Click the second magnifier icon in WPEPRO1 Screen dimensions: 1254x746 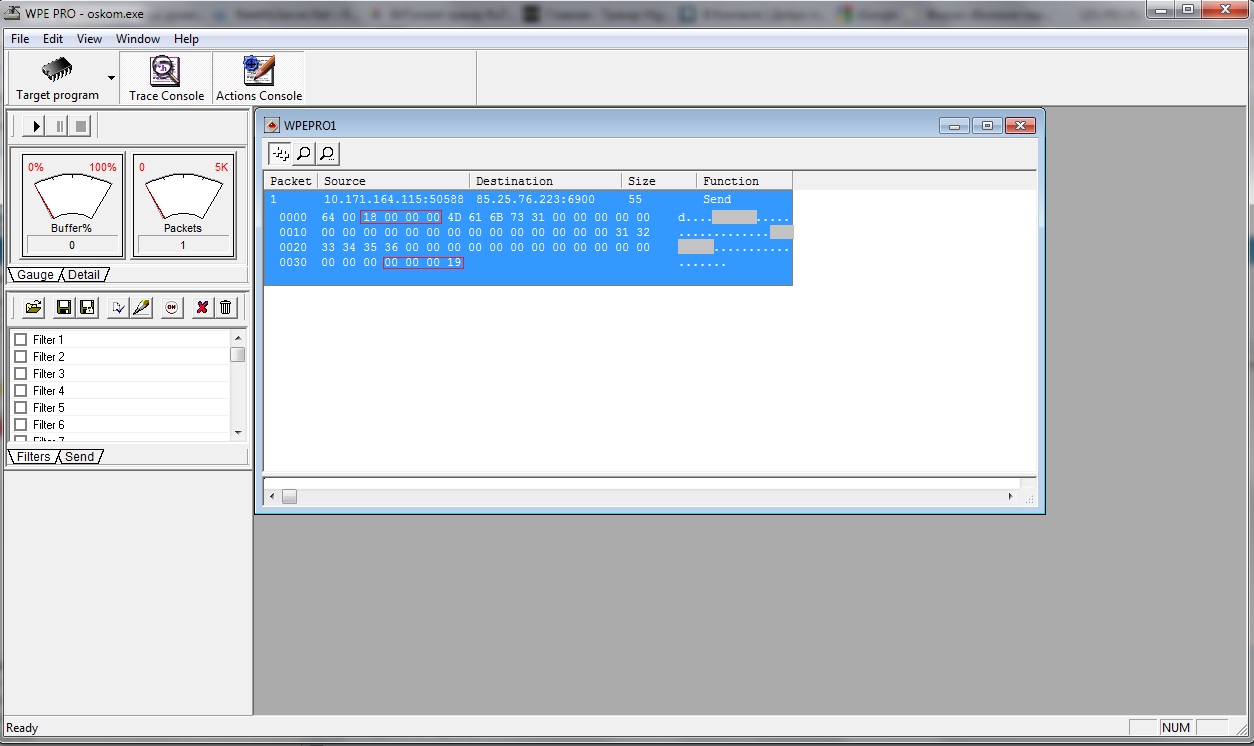pyautogui.click(x=327, y=153)
